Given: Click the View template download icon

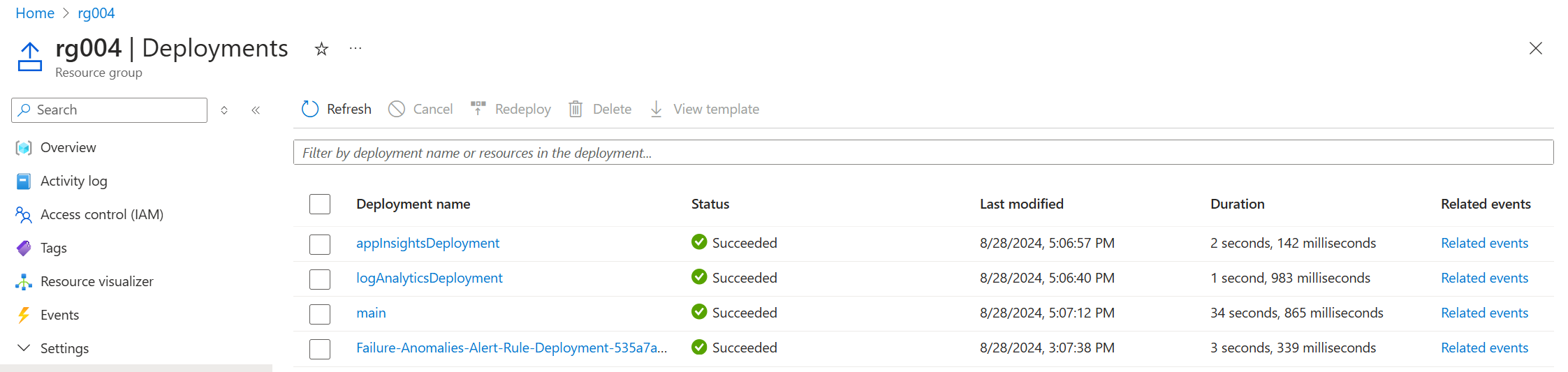Looking at the screenshot, I should [x=657, y=109].
